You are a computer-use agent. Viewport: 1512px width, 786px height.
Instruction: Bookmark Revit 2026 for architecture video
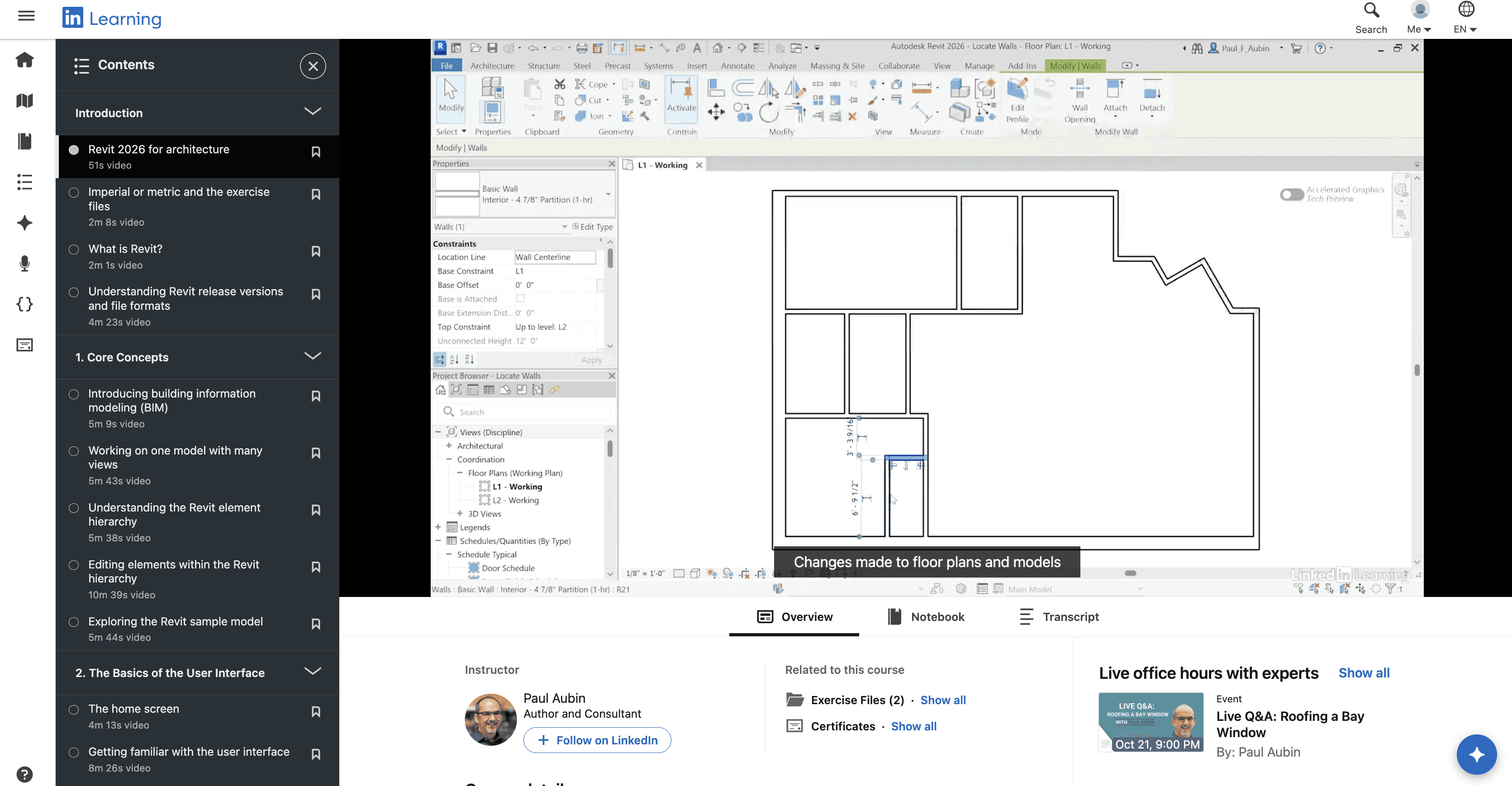point(316,152)
